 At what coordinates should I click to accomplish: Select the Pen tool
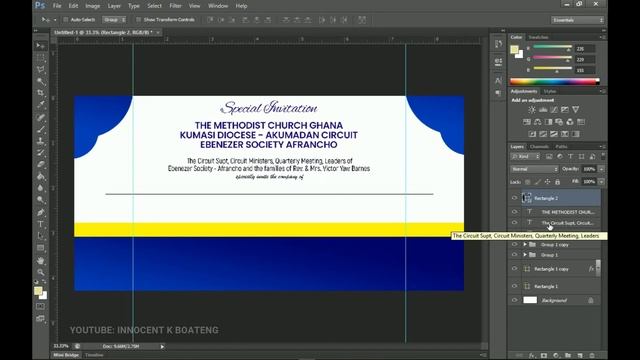[x=40, y=212]
